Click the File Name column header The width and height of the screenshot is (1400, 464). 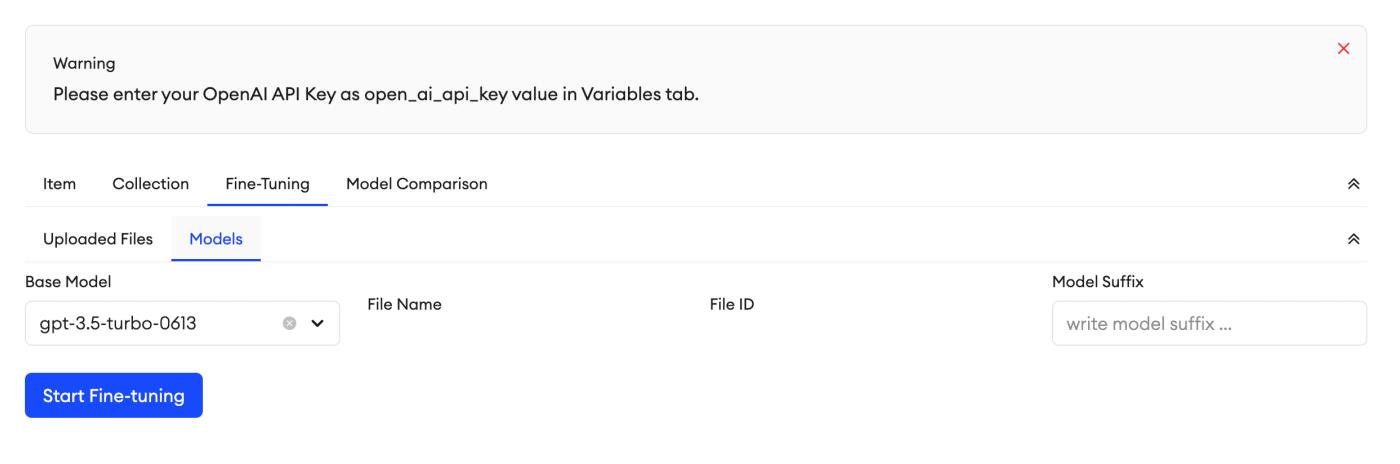(x=404, y=304)
